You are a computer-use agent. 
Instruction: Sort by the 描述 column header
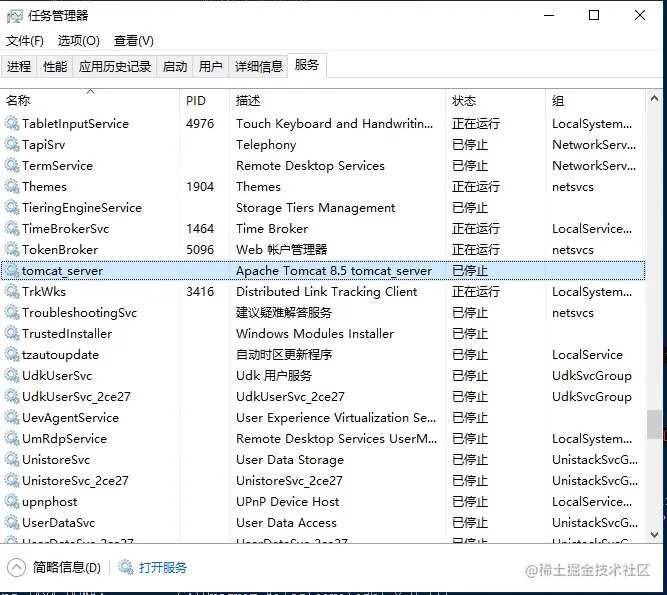[337, 100]
